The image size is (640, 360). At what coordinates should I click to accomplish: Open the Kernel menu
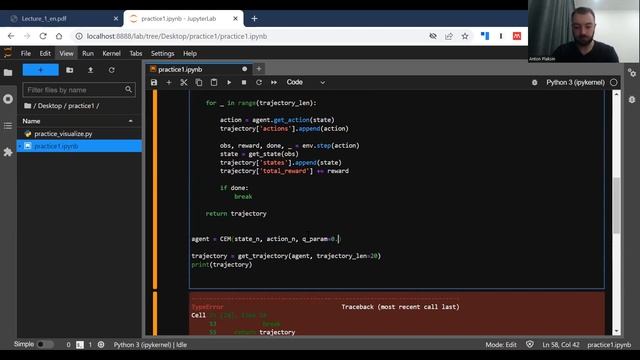pyautogui.click(x=111, y=53)
